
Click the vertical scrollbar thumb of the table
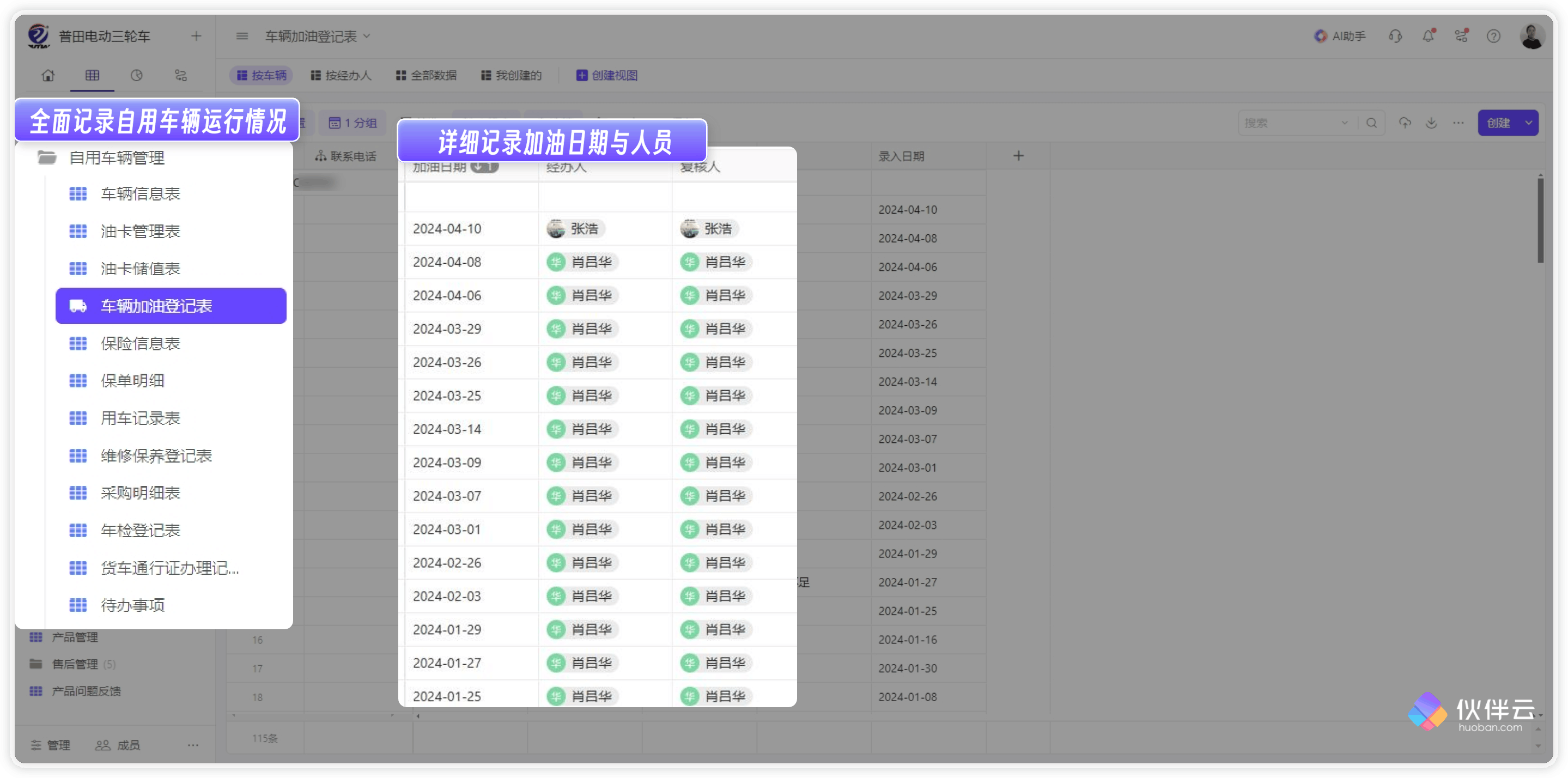[1541, 219]
